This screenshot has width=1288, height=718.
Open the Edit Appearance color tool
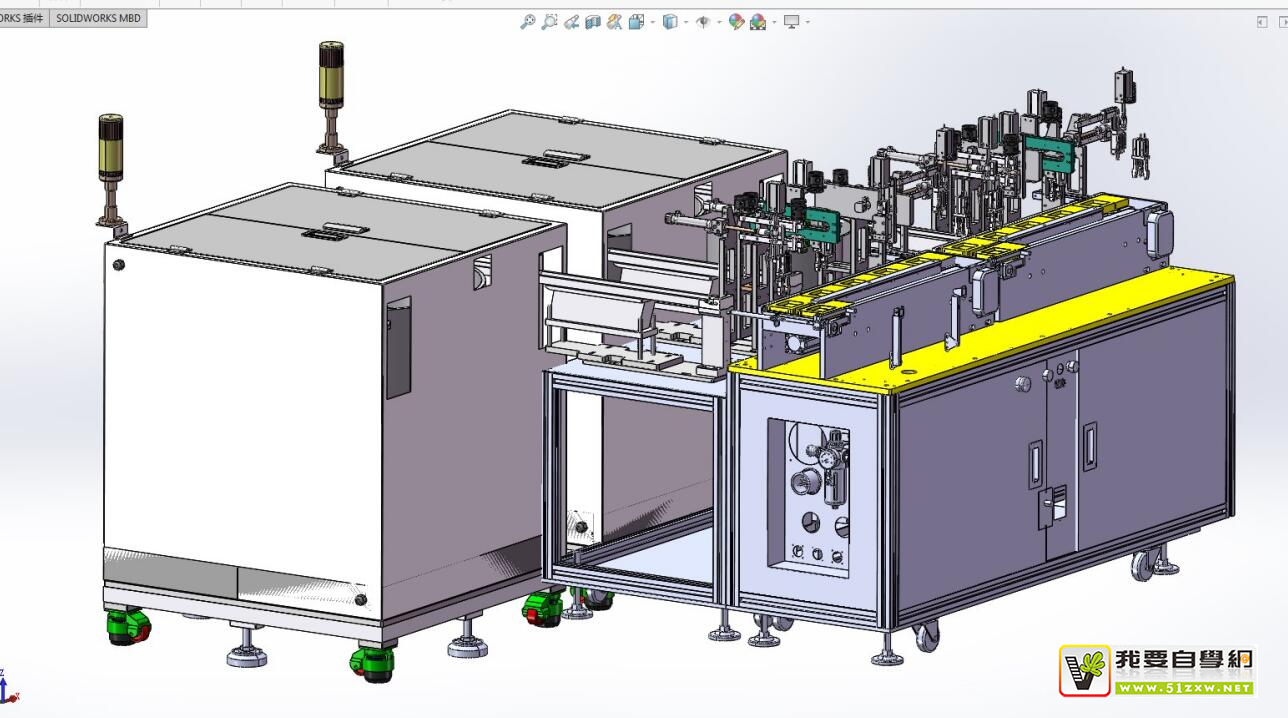(x=736, y=21)
